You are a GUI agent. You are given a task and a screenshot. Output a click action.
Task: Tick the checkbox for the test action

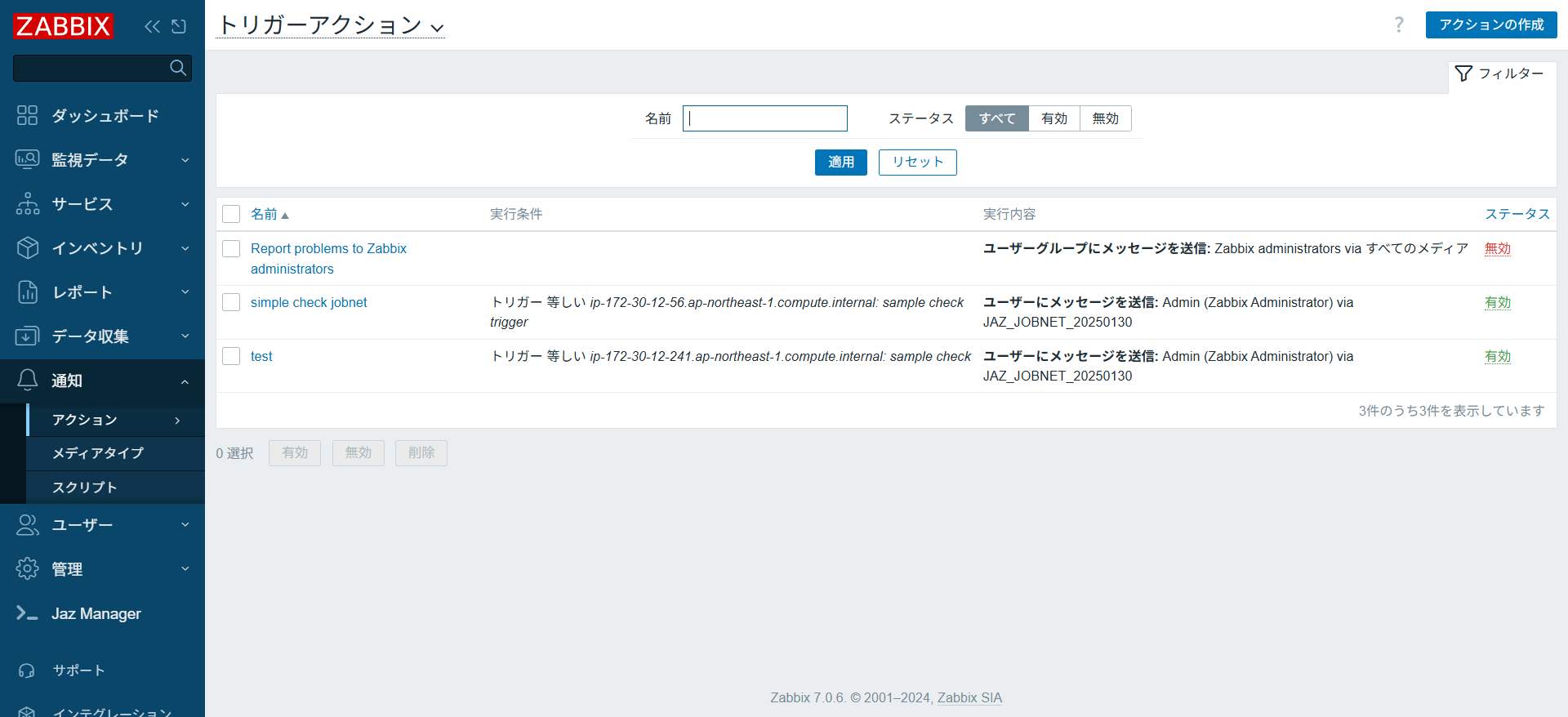click(231, 356)
